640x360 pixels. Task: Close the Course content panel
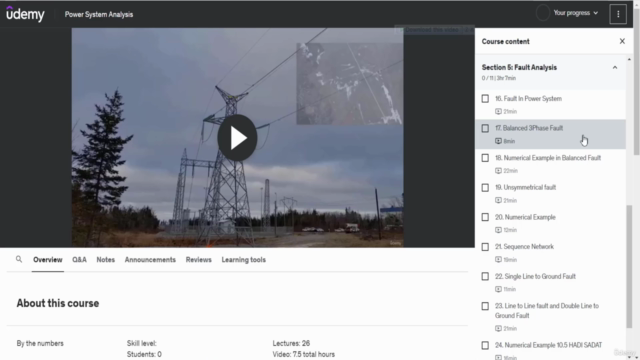tap(622, 41)
